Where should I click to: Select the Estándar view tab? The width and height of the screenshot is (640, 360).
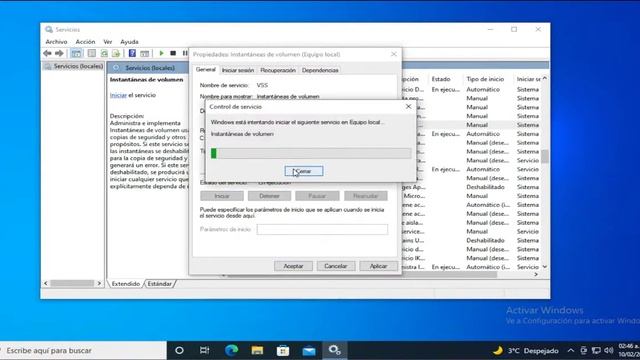160,284
